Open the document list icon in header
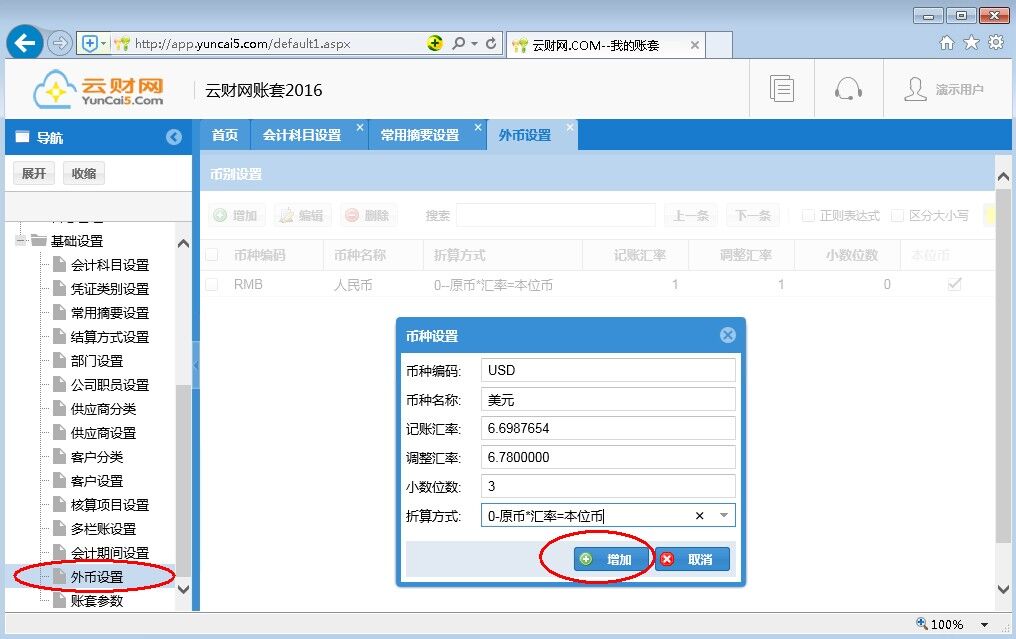 click(x=782, y=89)
